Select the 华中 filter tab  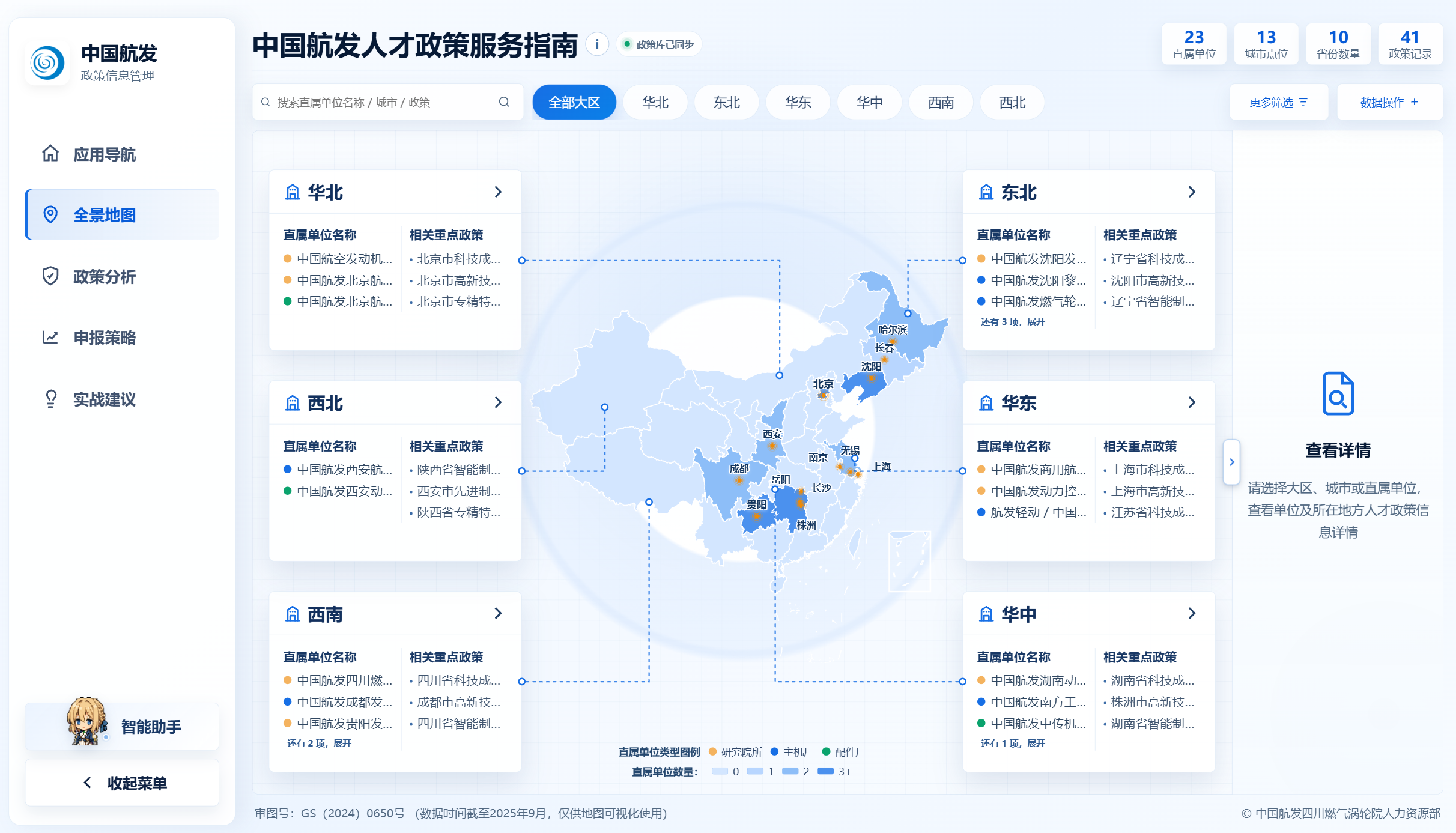click(870, 102)
